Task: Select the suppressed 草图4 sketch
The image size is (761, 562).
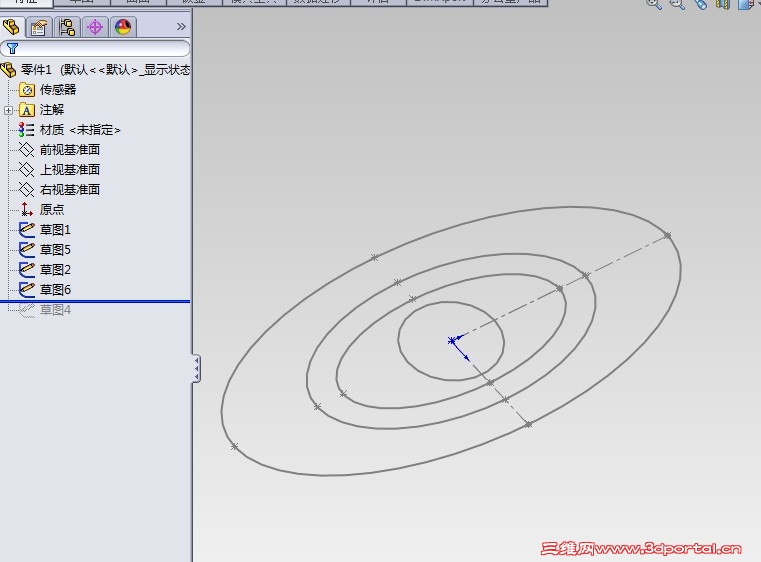Action: tap(45, 310)
